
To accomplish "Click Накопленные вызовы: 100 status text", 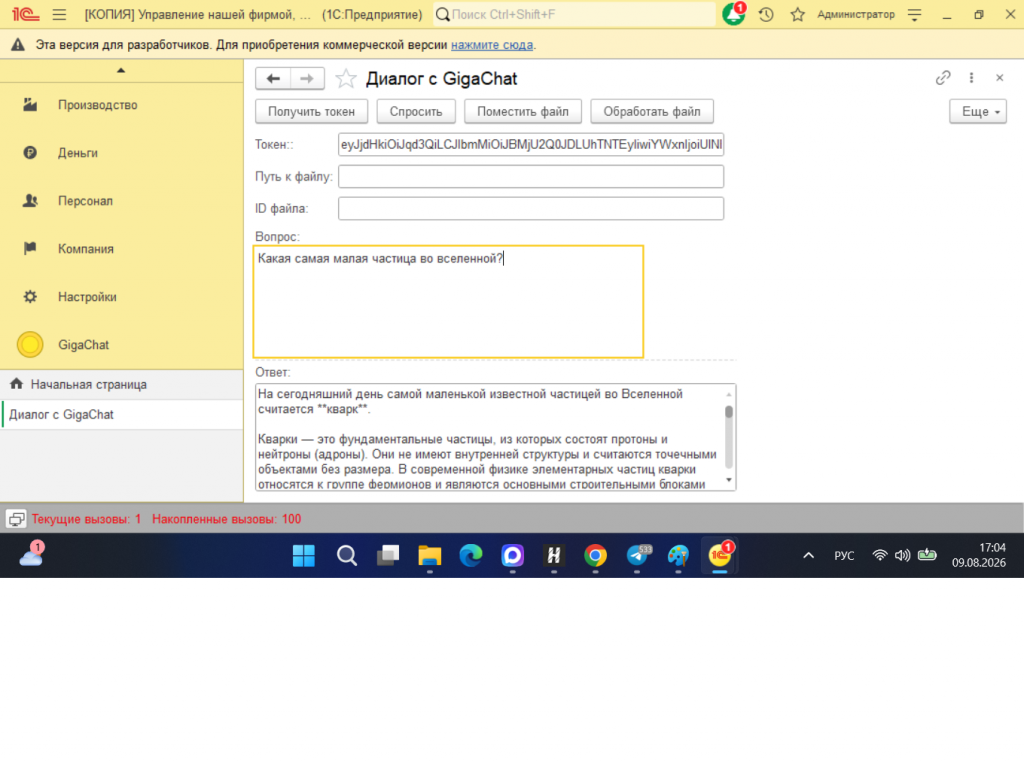I will (x=227, y=519).
